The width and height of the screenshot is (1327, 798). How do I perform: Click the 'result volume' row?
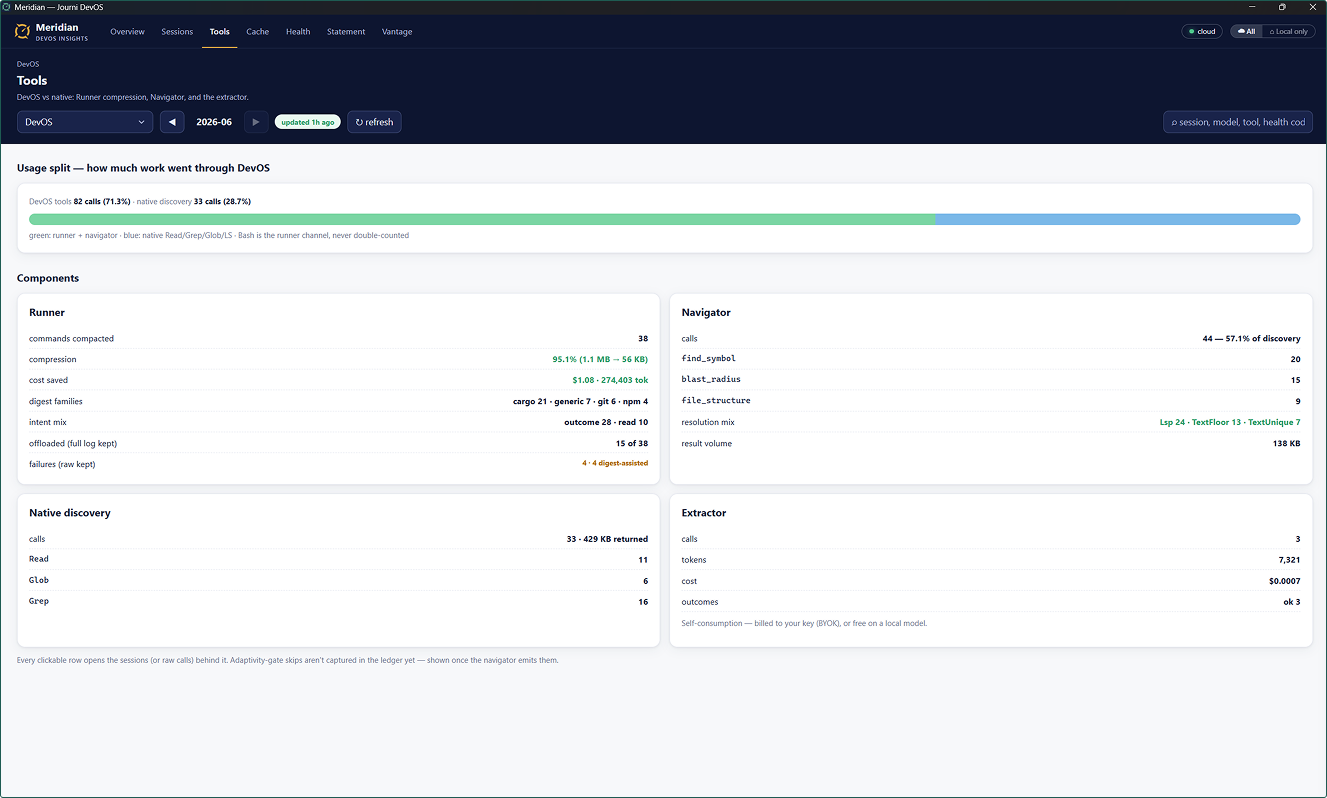click(991, 443)
